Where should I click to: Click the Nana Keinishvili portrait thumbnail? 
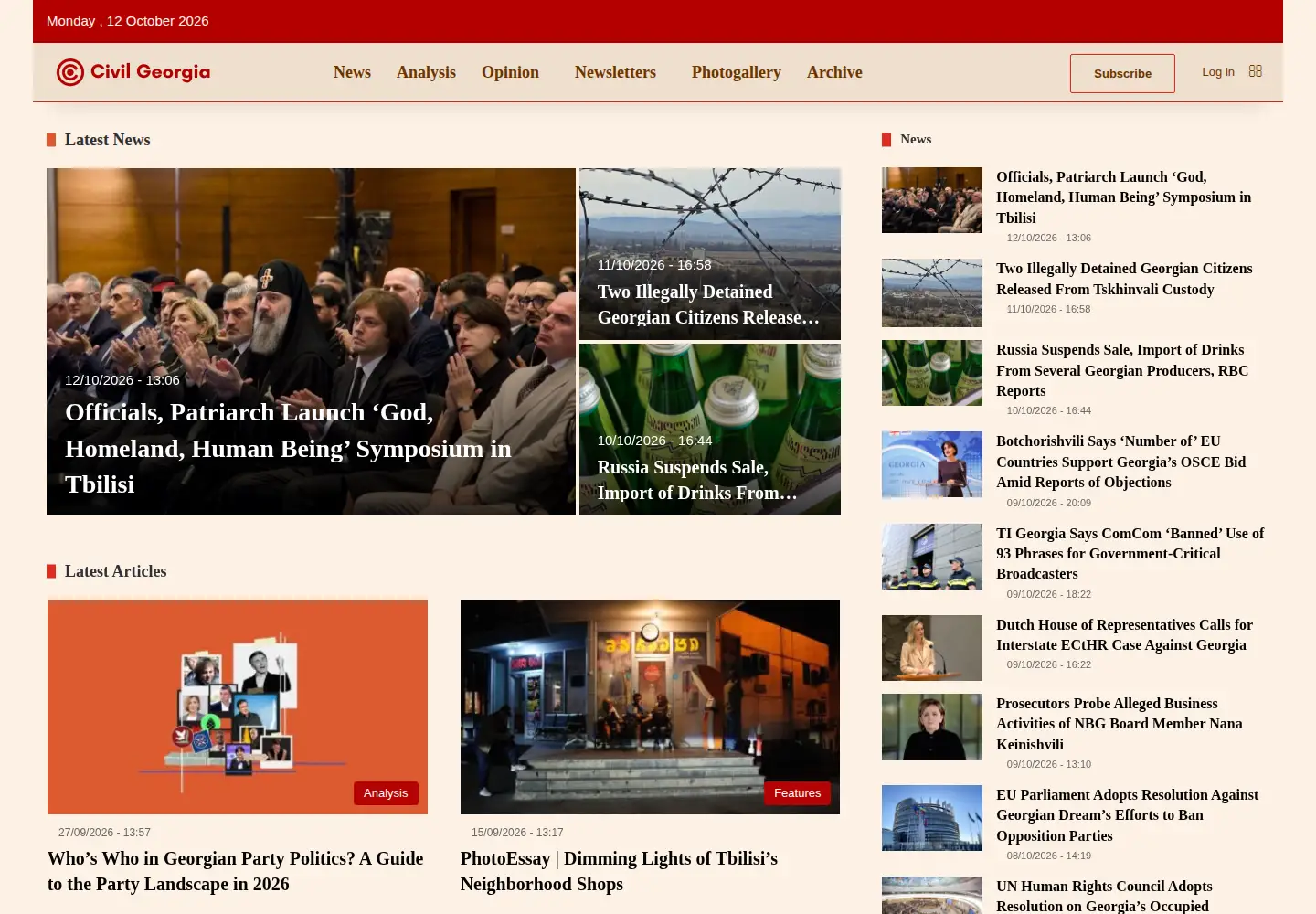pos(932,727)
